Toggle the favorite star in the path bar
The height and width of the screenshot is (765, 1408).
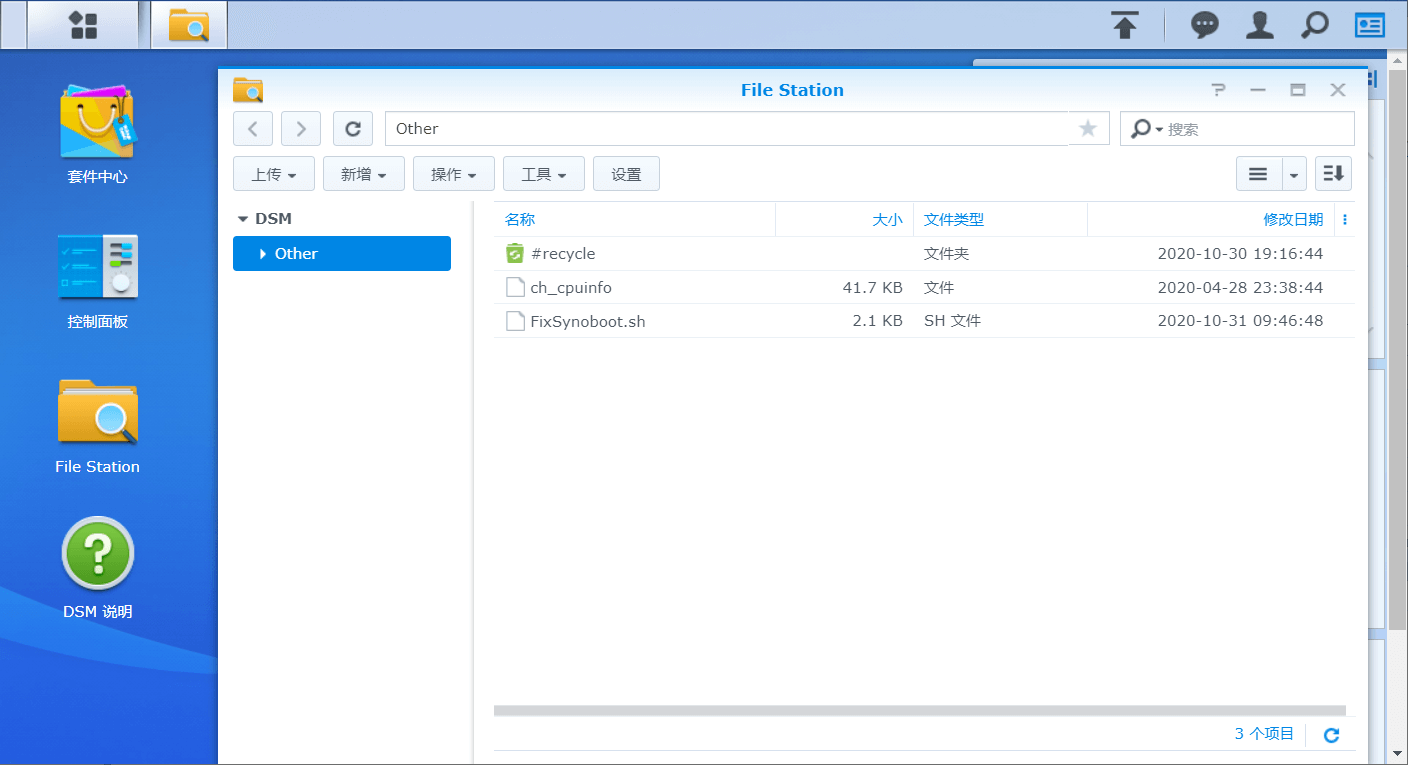1087,128
